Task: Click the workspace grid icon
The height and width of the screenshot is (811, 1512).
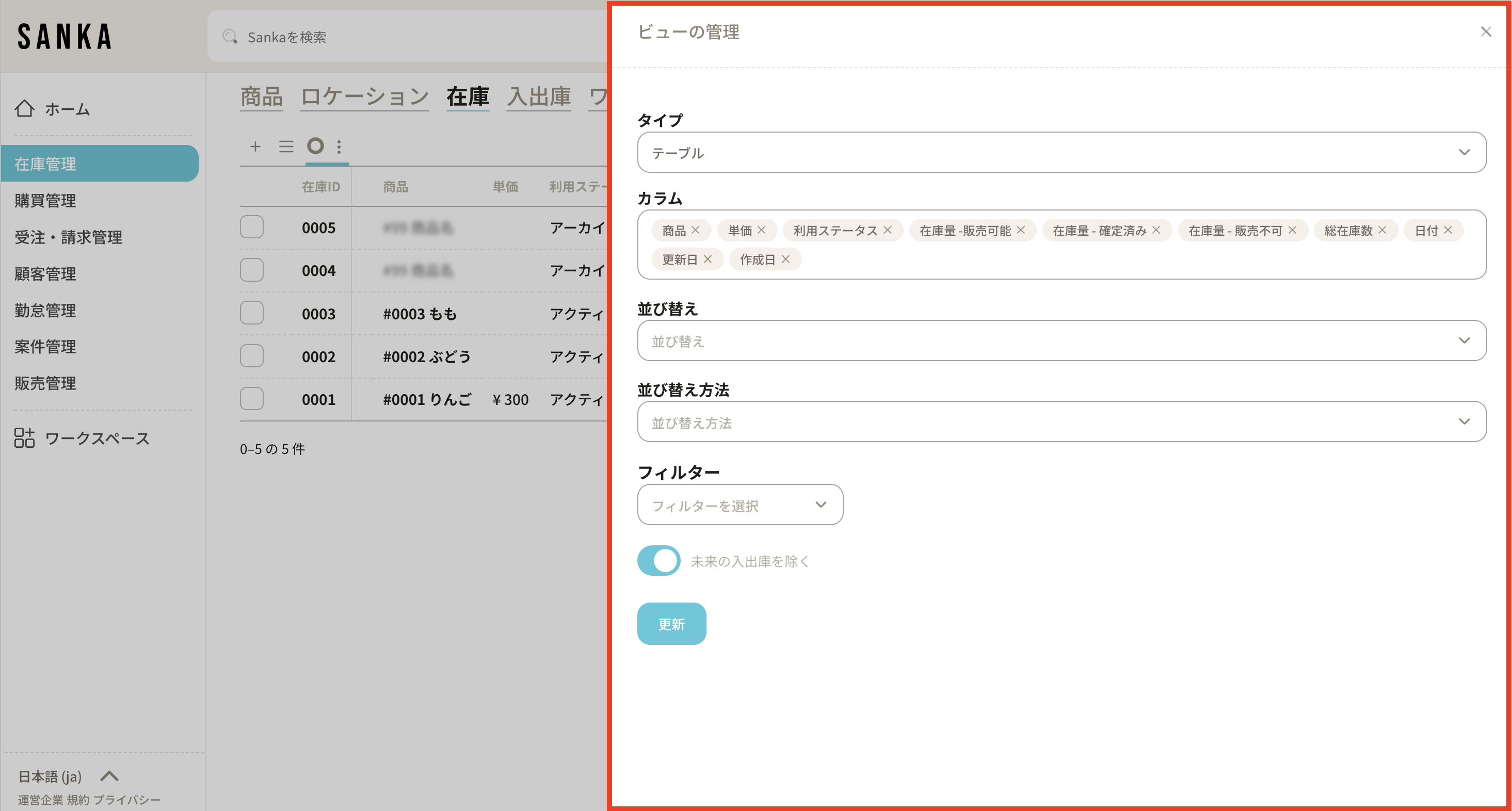Action: pyautogui.click(x=25, y=438)
